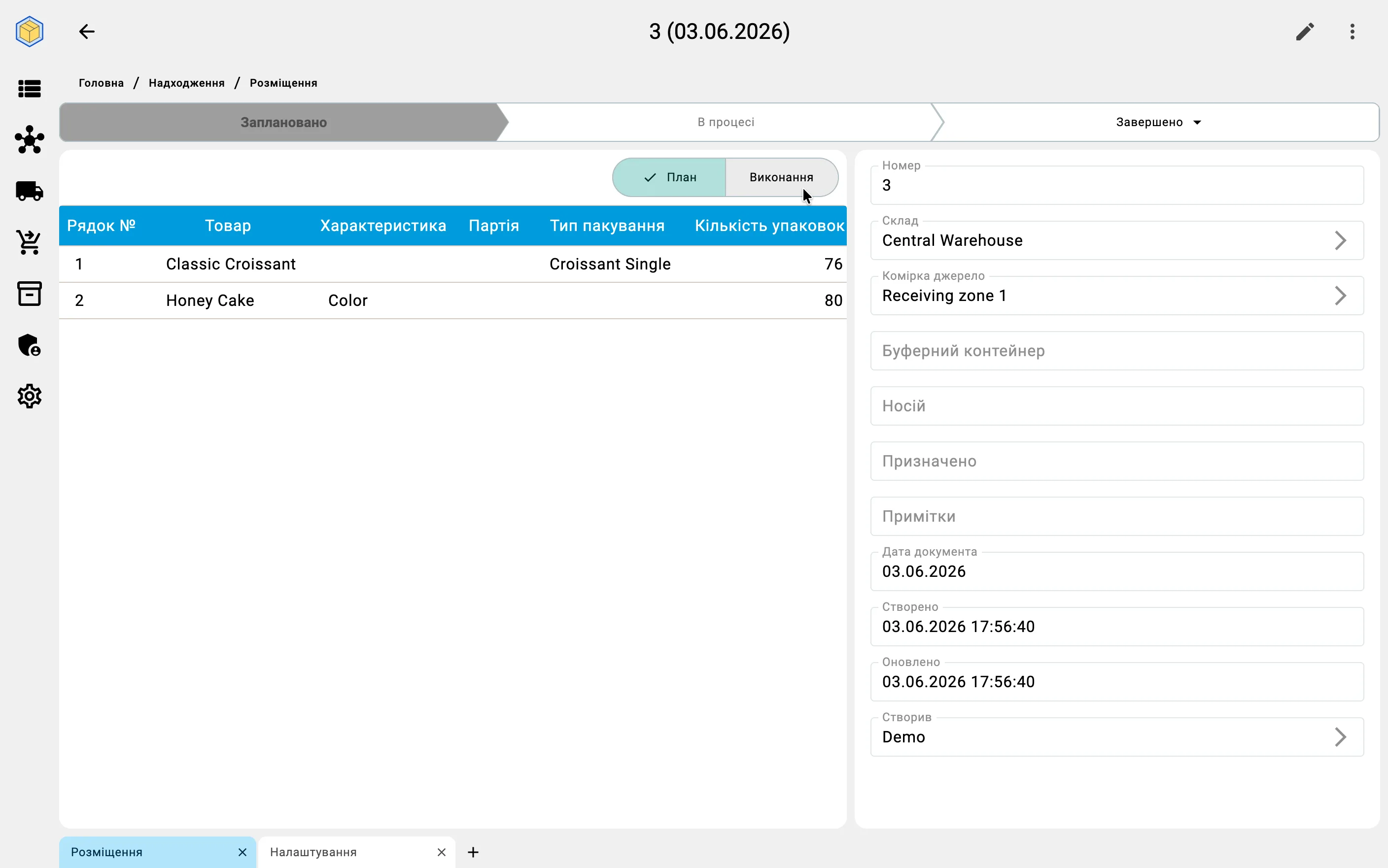Open the Комірка джерело chevron
Screen dimensions: 1388x868
(1340, 296)
